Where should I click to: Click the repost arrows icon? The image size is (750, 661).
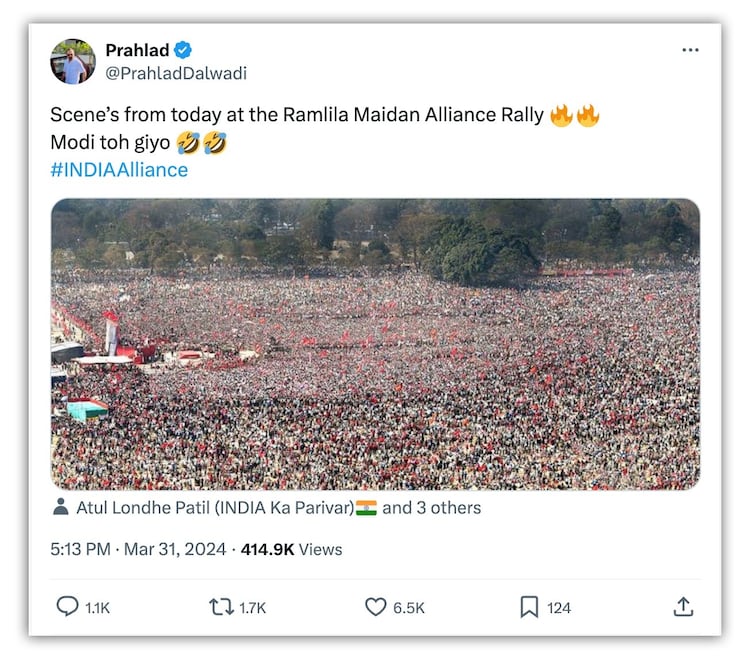[220, 606]
